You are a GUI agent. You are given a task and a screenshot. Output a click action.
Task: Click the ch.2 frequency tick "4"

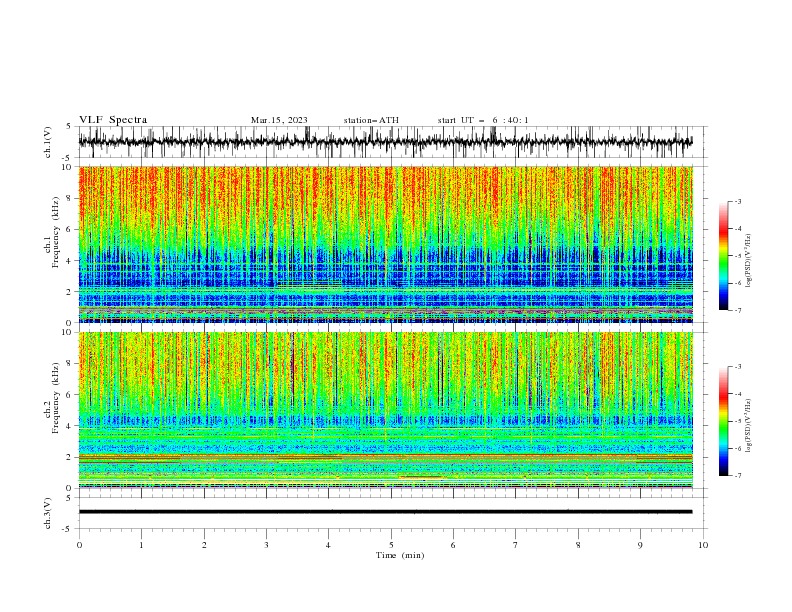pos(70,426)
